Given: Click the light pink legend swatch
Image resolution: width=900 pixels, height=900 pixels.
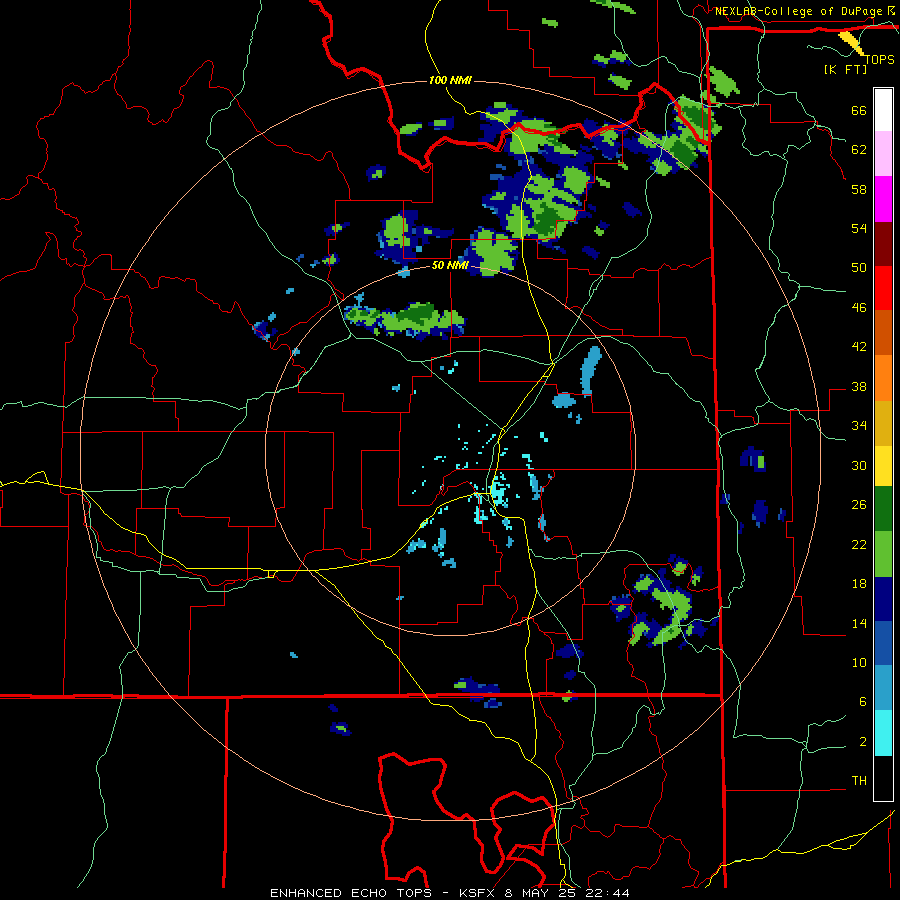Looking at the screenshot, I should tap(883, 154).
